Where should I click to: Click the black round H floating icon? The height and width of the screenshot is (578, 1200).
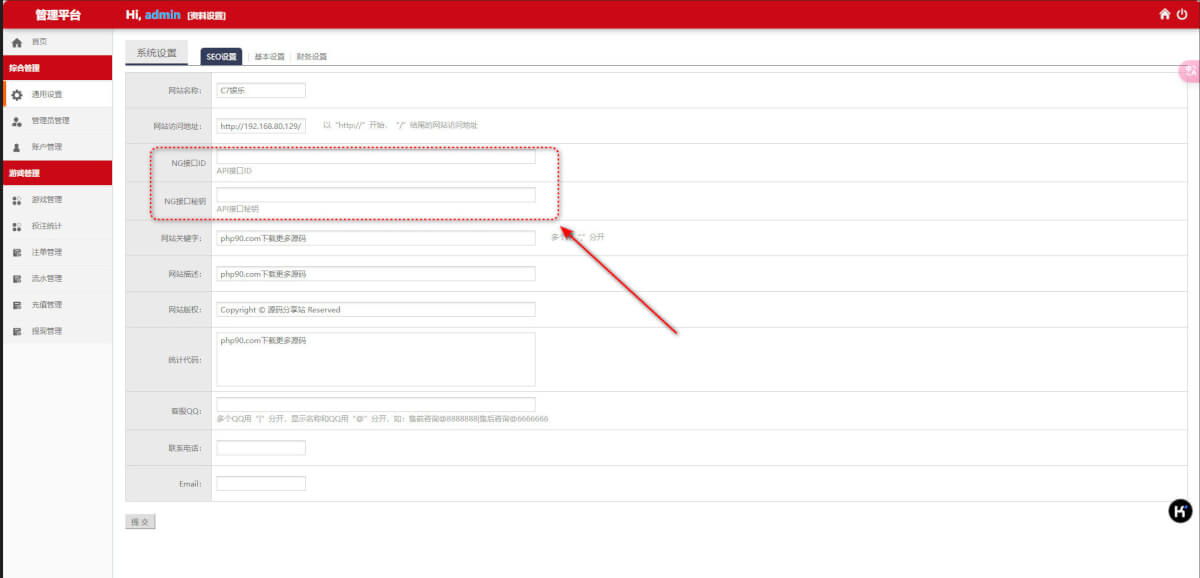[x=1180, y=511]
